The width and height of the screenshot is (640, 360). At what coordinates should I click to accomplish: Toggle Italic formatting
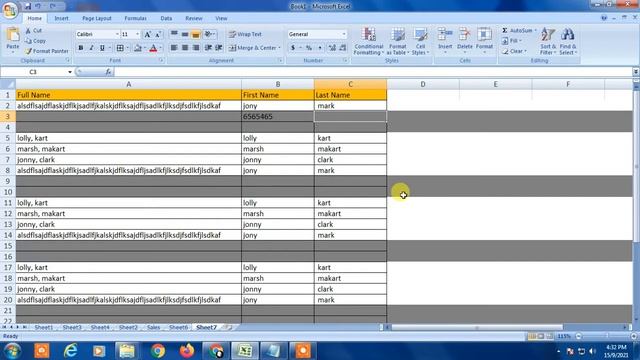[x=91, y=48]
